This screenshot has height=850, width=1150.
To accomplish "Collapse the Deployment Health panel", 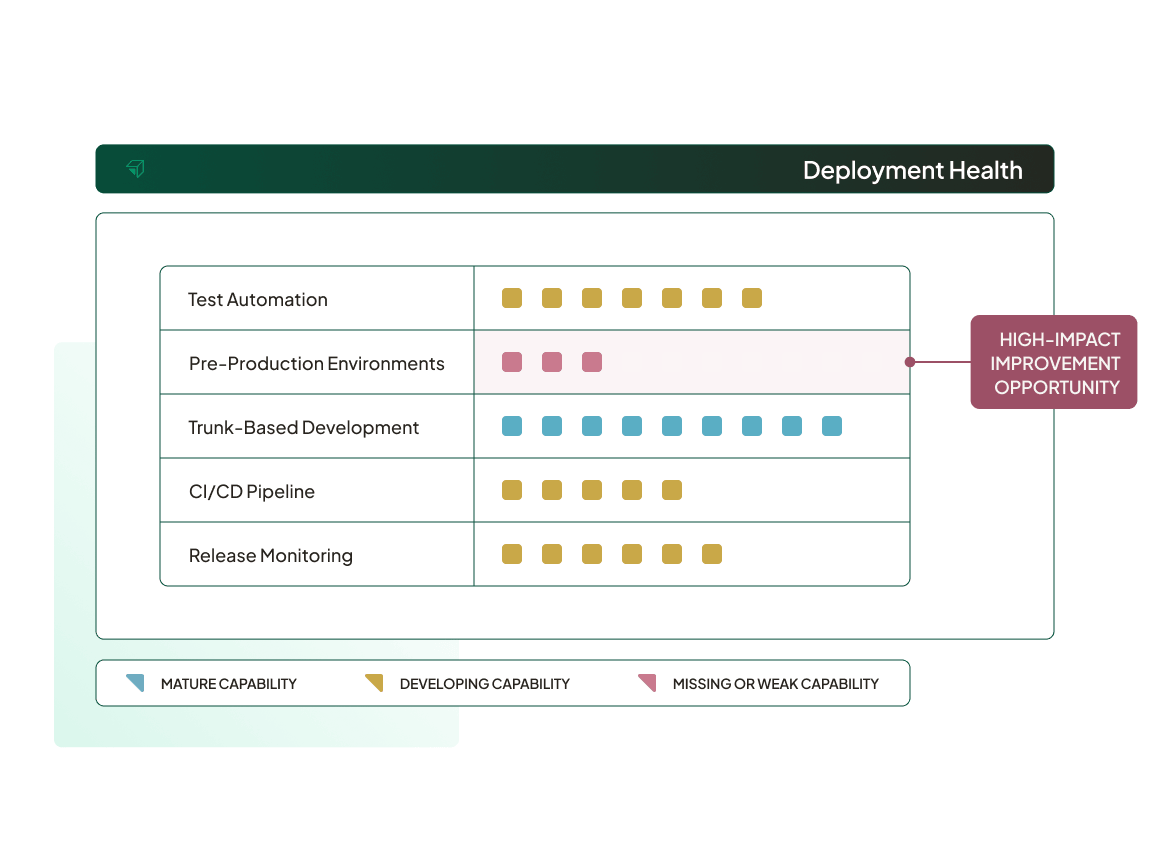I will click(913, 169).
